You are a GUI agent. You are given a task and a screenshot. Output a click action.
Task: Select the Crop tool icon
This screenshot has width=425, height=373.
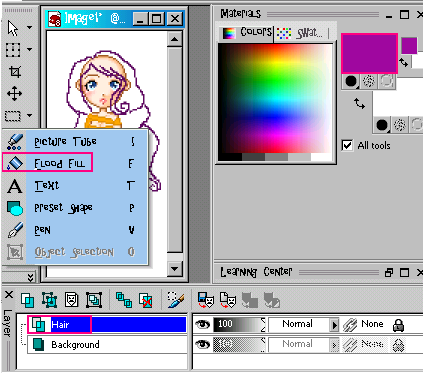tap(15, 72)
